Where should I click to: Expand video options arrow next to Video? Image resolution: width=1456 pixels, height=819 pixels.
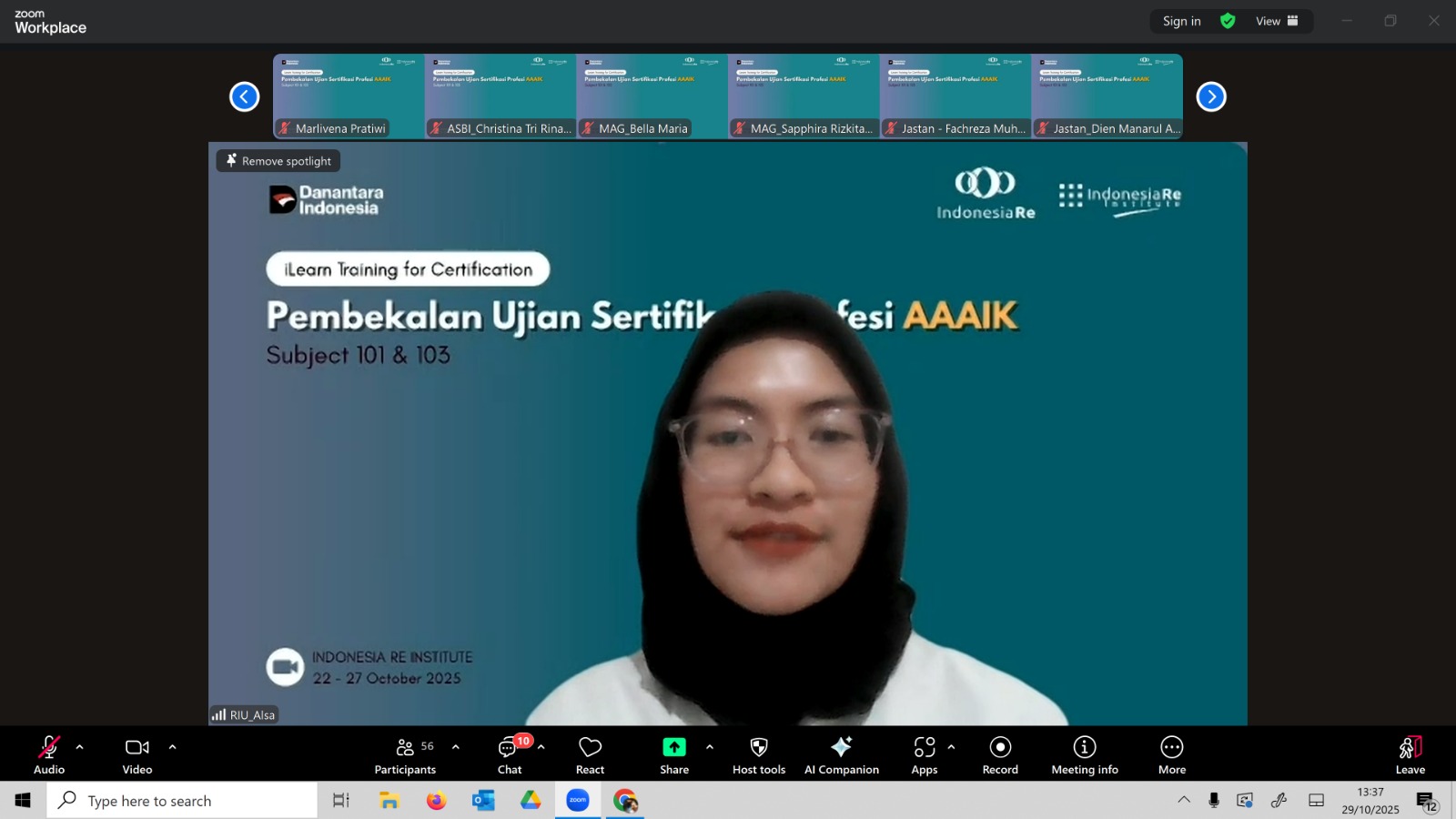click(172, 747)
